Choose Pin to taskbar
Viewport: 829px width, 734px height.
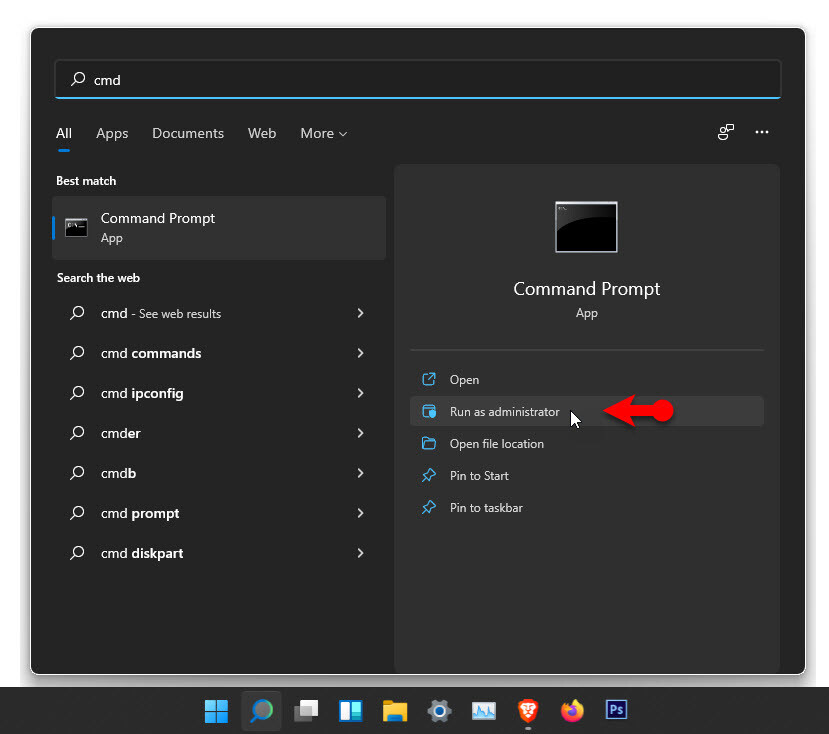587,508
